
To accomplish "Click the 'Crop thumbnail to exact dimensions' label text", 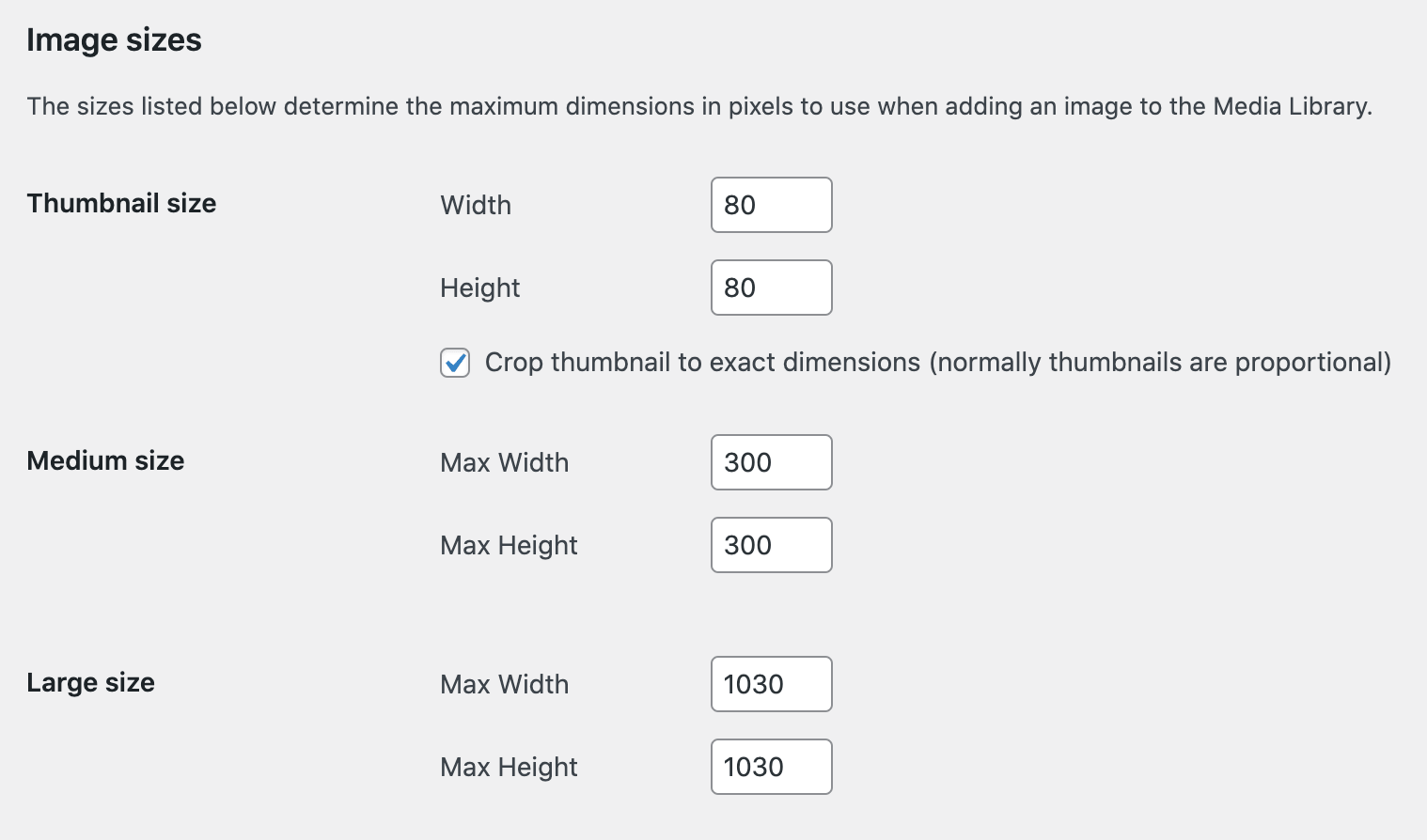I will 702,363.
